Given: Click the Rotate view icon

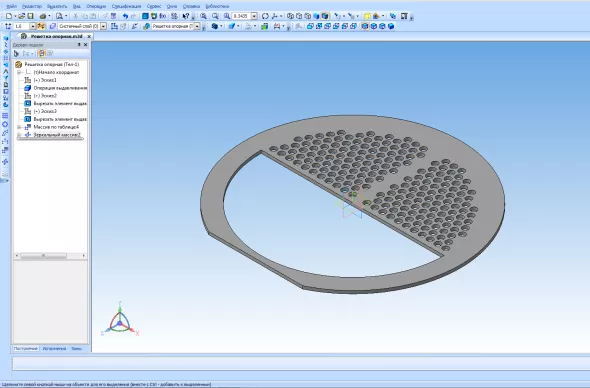Looking at the screenshot, I should tap(265, 16).
